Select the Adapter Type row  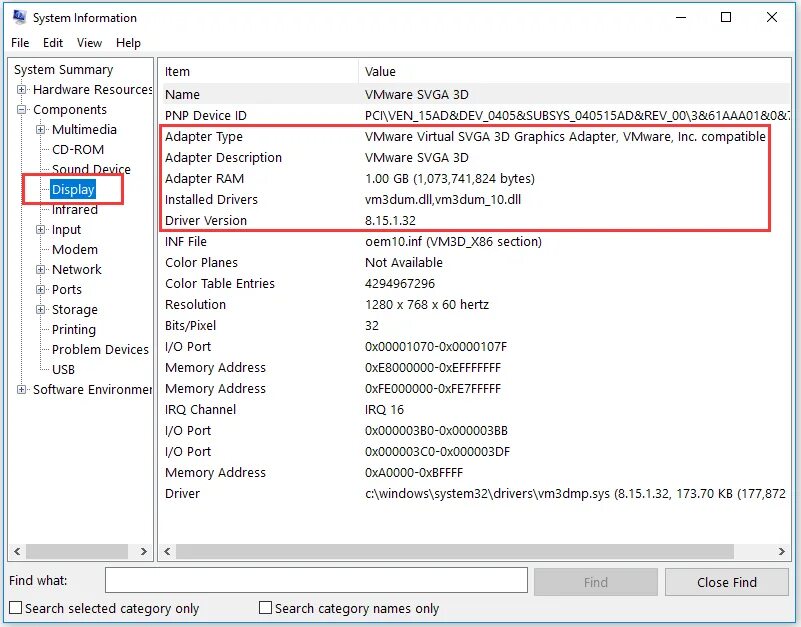(x=475, y=136)
